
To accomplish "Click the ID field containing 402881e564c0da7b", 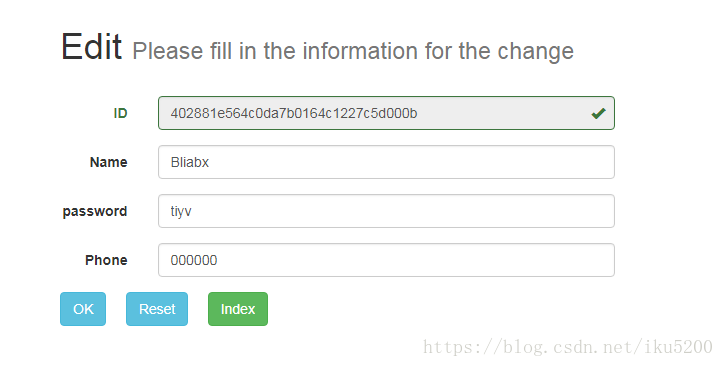I will 386,113.
